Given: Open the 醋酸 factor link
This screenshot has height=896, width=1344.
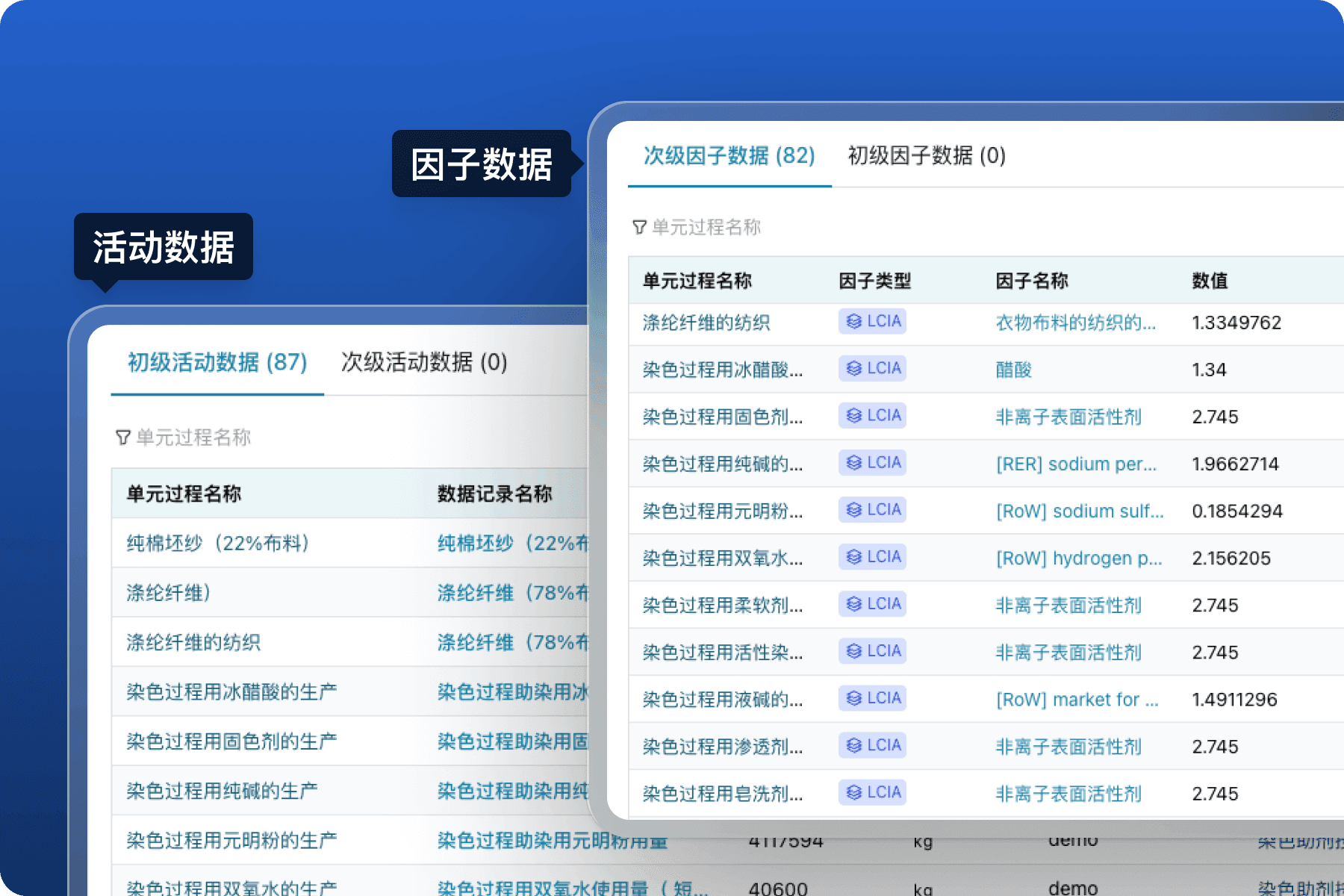Looking at the screenshot, I should 1013,369.
